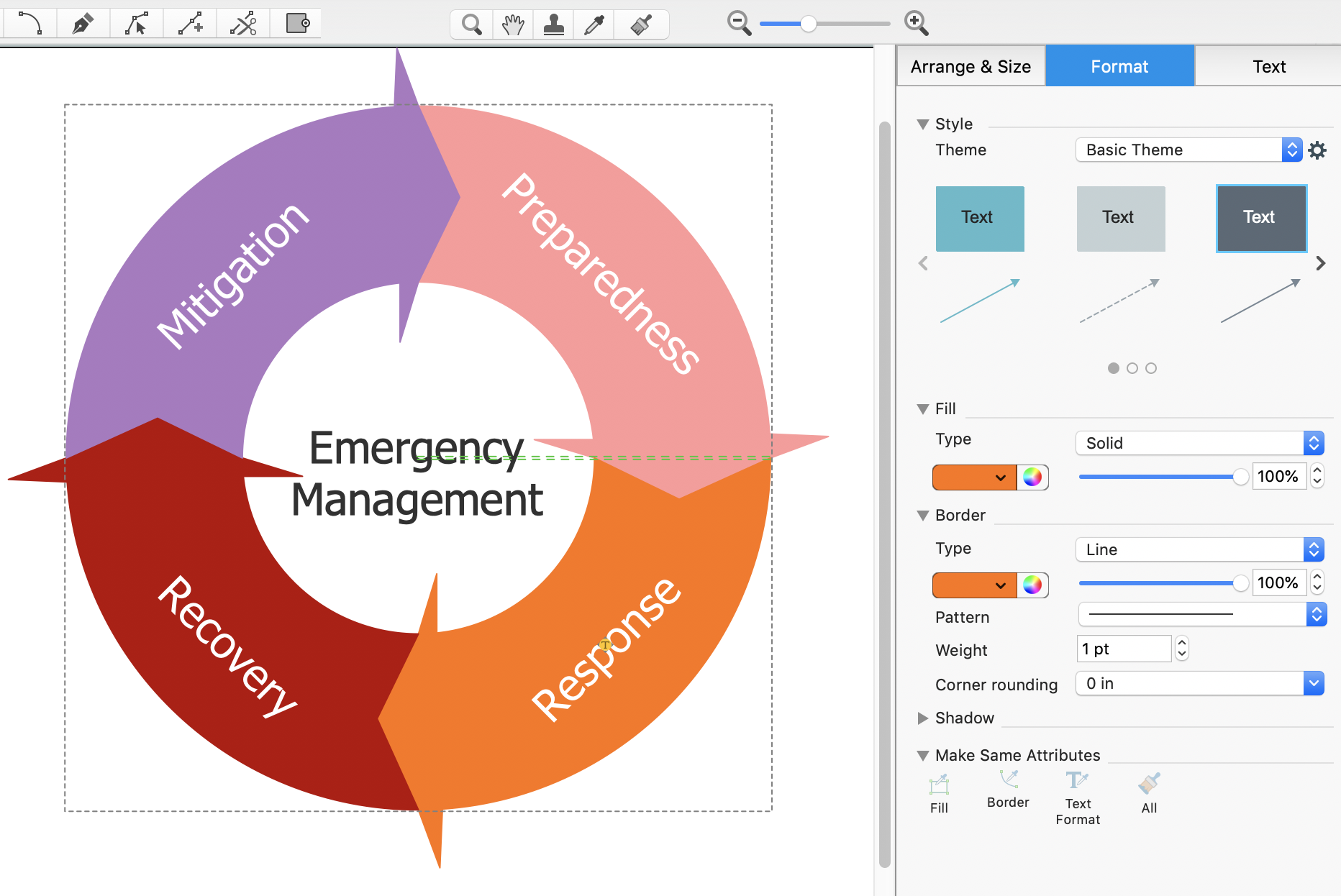
Task: Collapse the Style section
Action: click(x=923, y=124)
